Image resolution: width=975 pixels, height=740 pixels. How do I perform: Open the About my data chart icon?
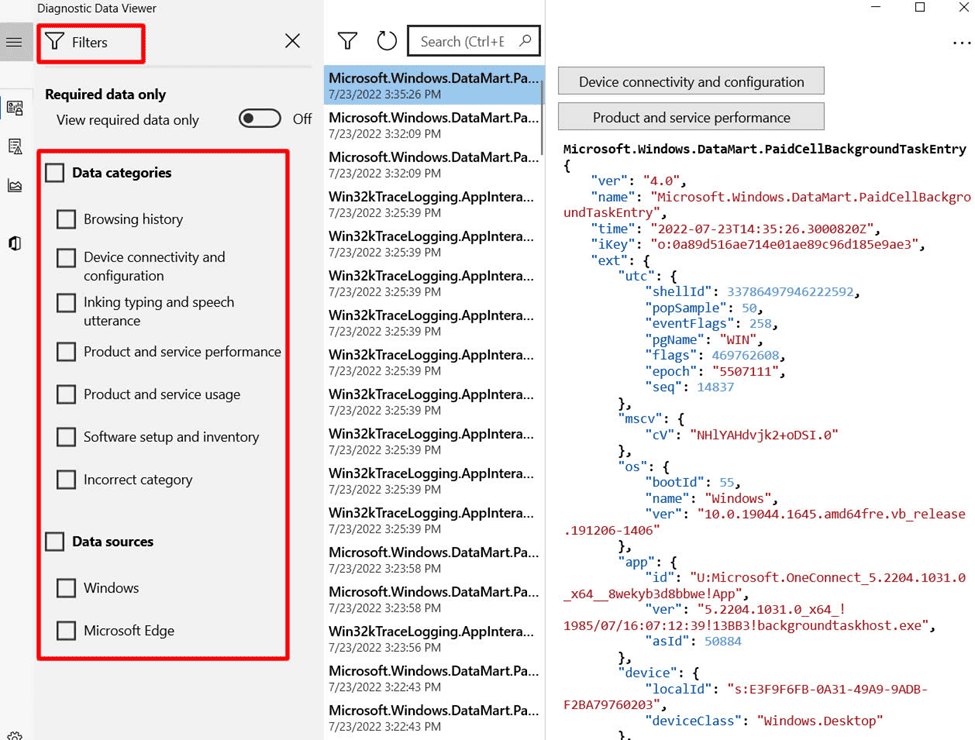[x=15, y=185]
